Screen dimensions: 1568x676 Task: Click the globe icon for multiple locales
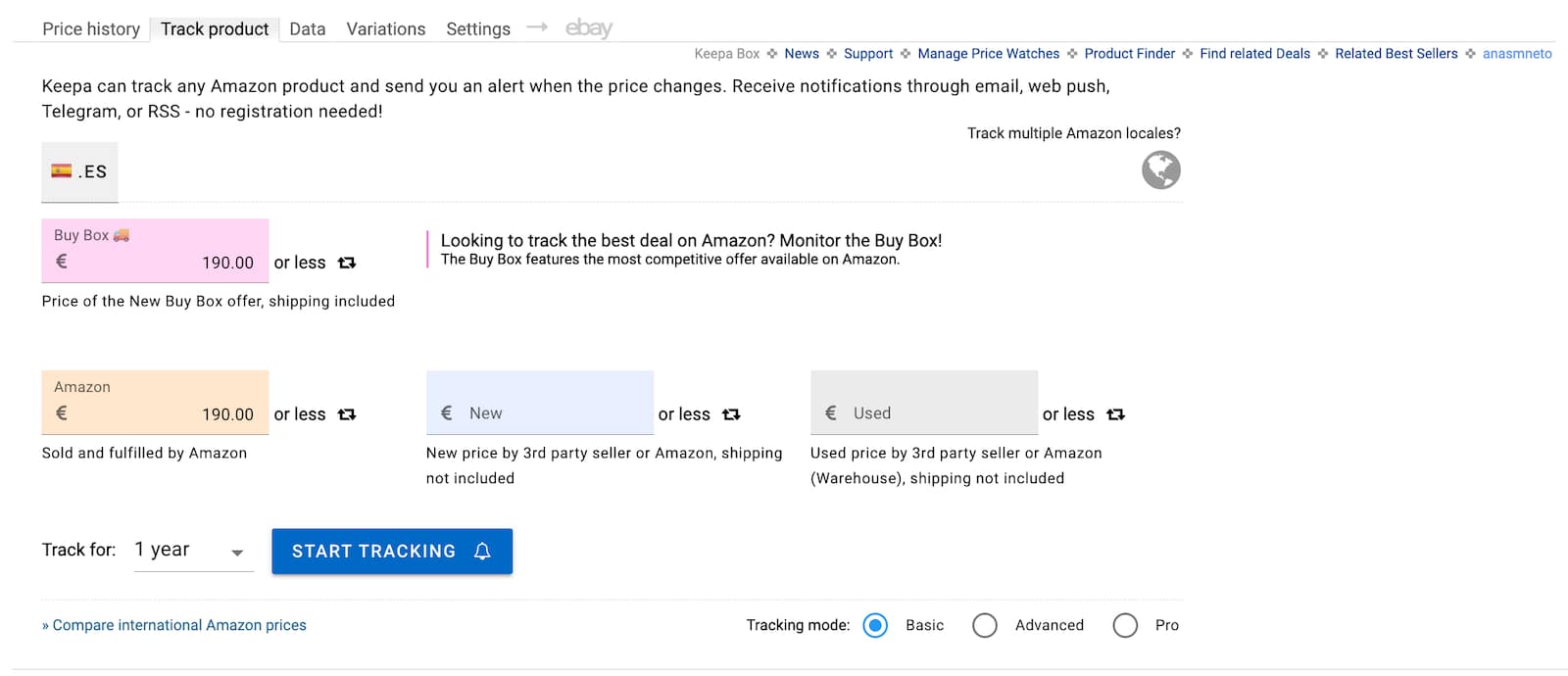click(1160, 170)
